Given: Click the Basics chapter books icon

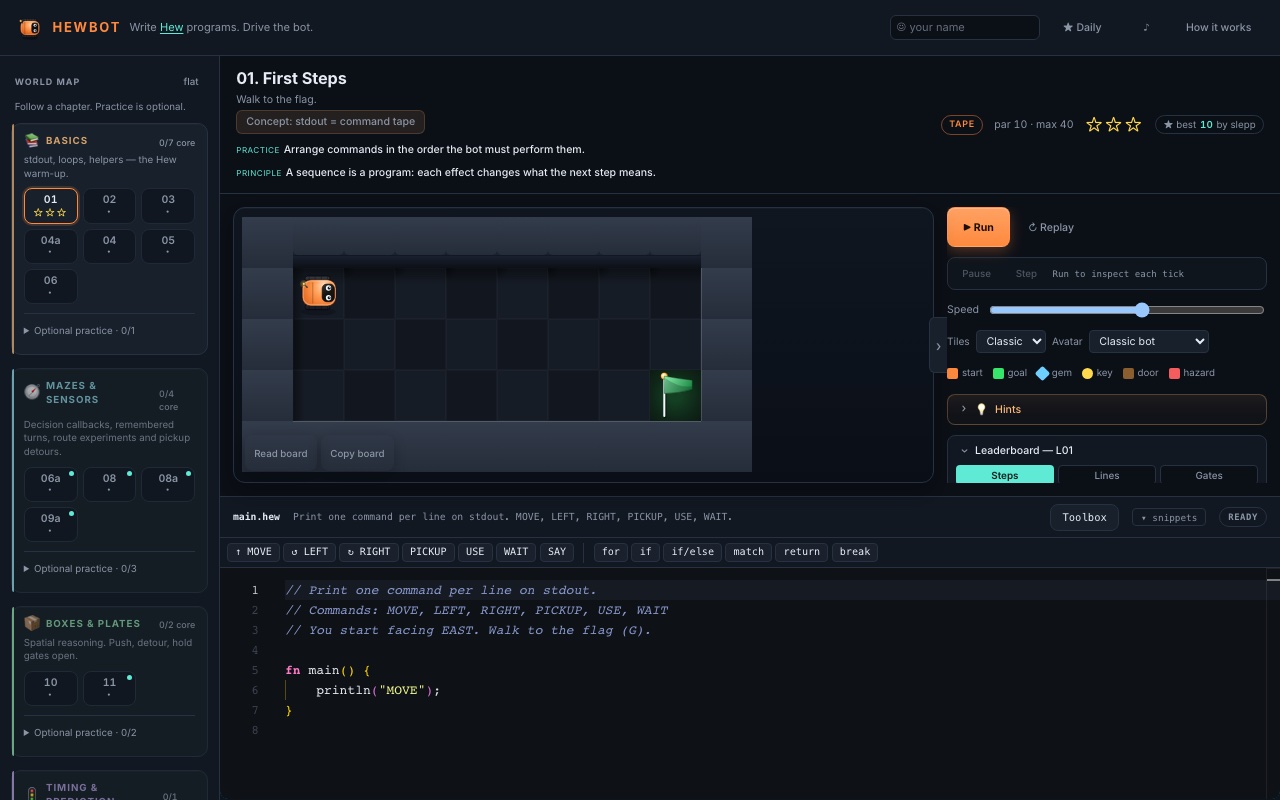Looking at the screenshot, I should pyautogui.click(x=32, y=140).
